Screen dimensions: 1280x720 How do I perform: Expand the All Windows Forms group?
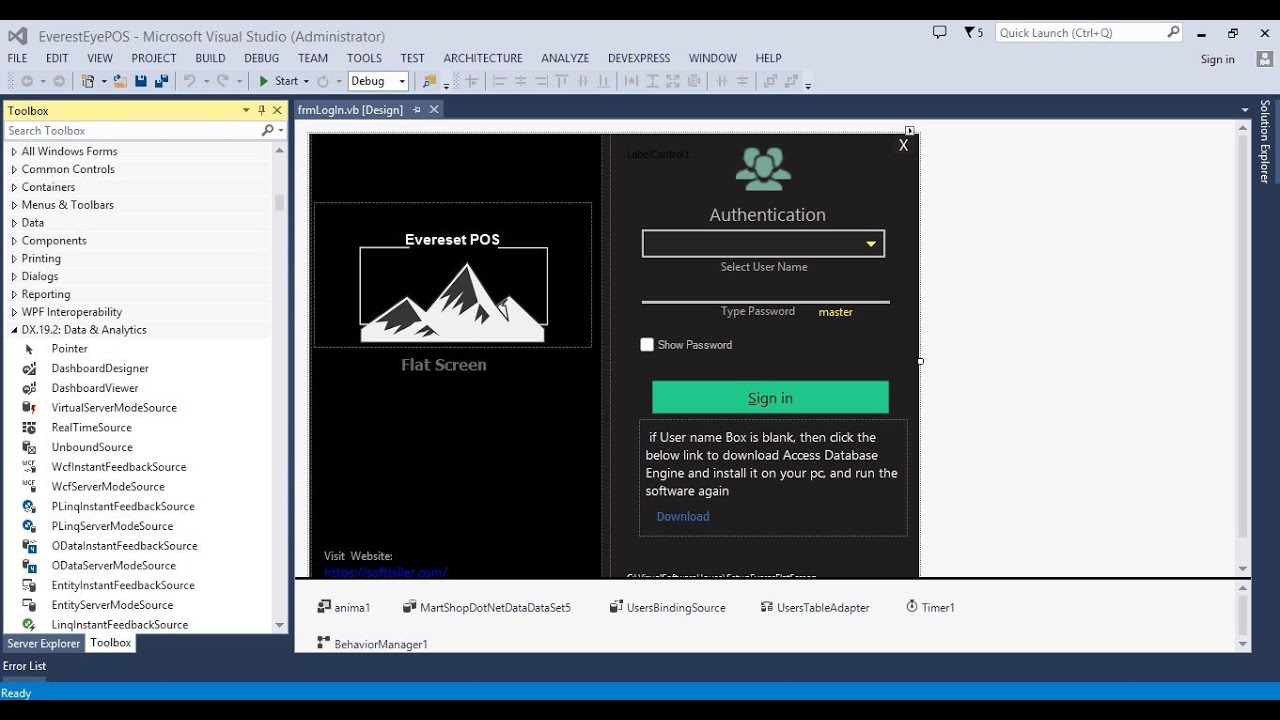tap(14, 152)
